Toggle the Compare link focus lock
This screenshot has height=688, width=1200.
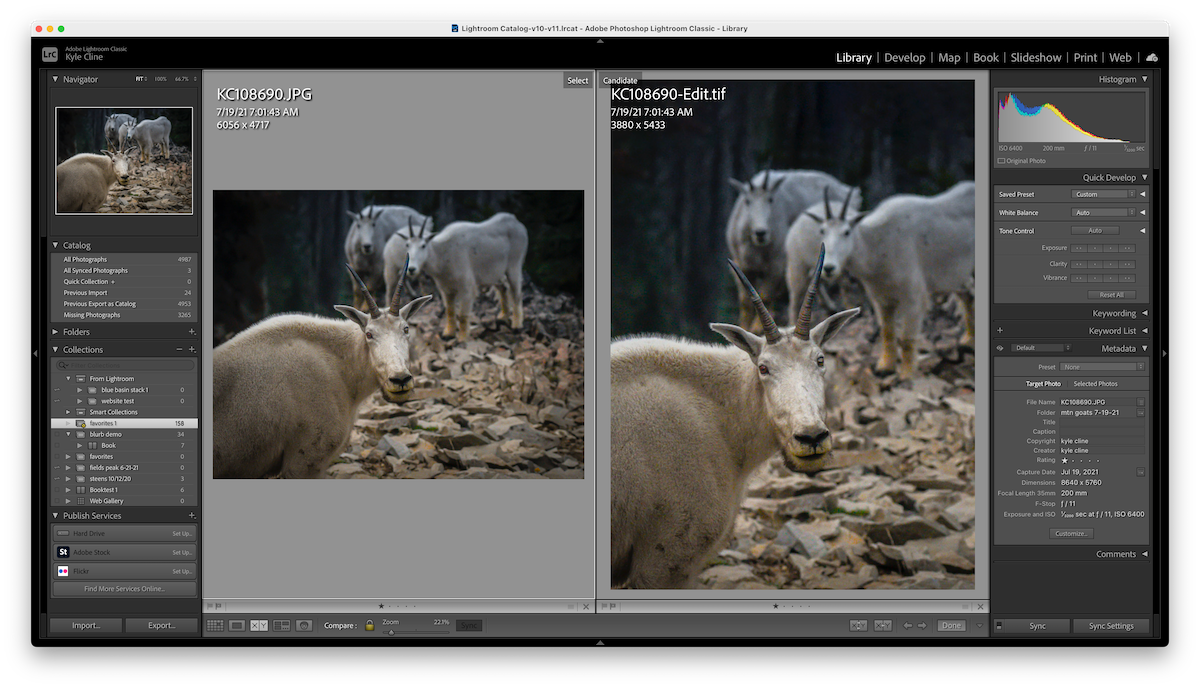click(x=369, y=625)
